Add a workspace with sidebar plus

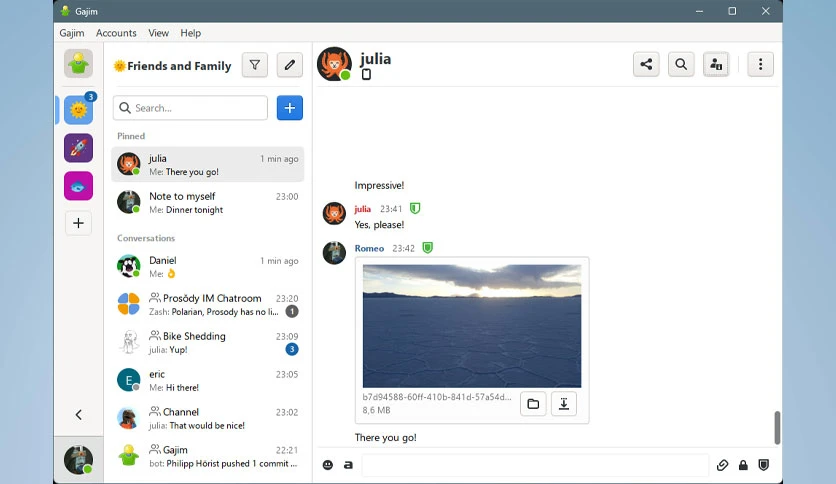pos(78,223)
